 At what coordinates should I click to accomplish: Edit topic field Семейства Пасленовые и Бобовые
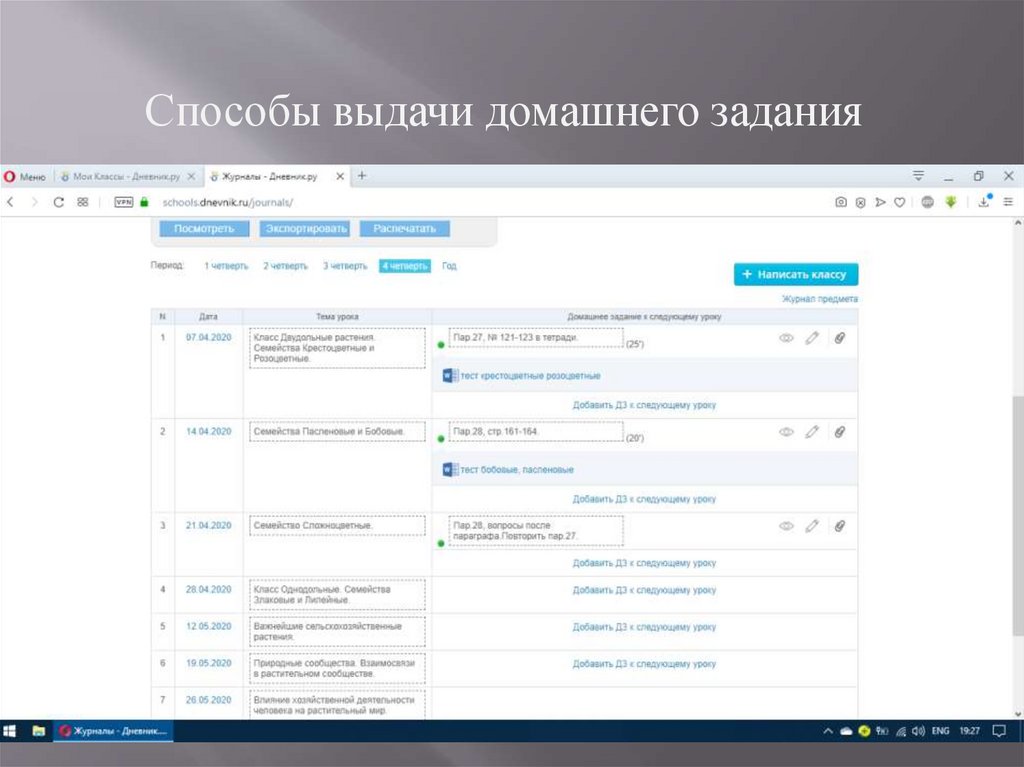(x=337, y=432)
